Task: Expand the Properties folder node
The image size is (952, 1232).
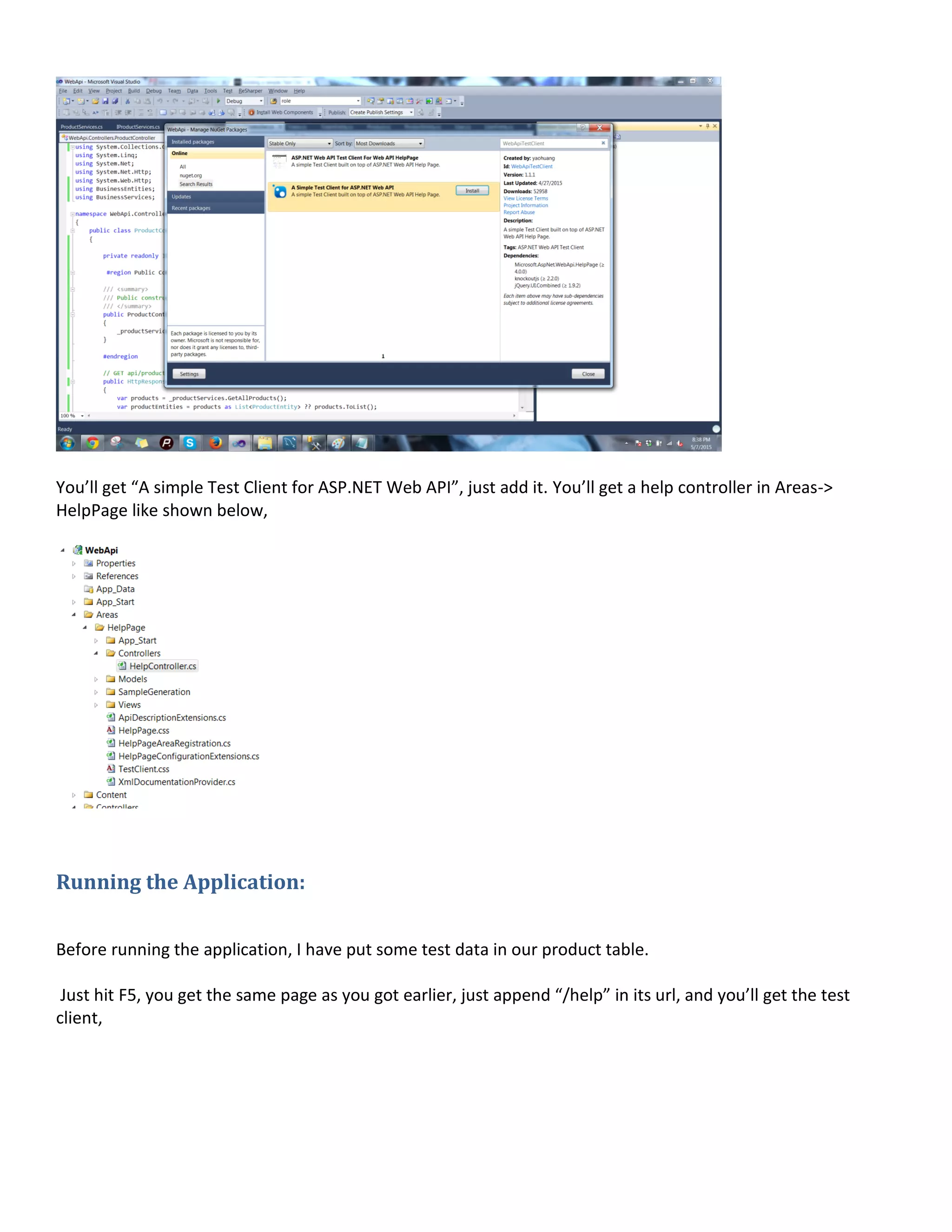Action: 74,563
